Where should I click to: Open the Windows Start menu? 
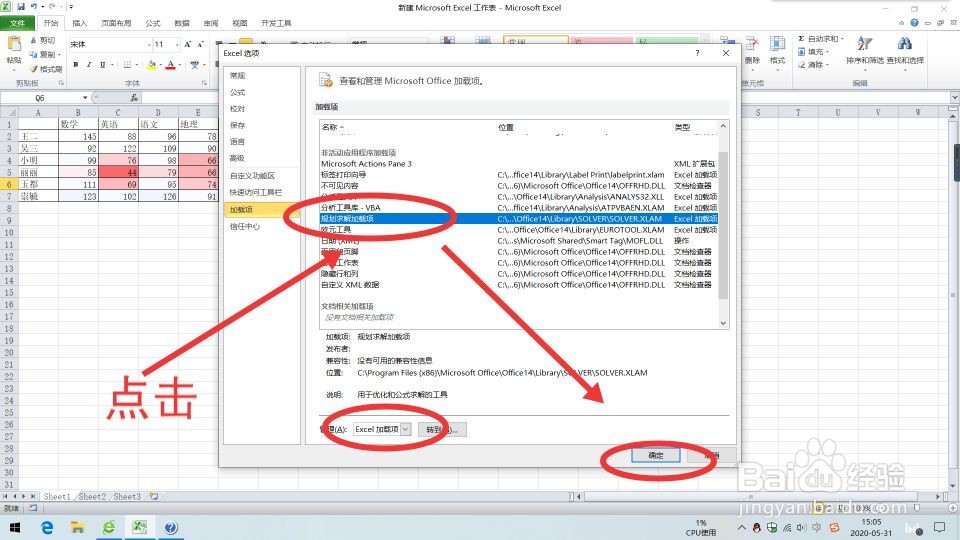[x=15, y=527]
